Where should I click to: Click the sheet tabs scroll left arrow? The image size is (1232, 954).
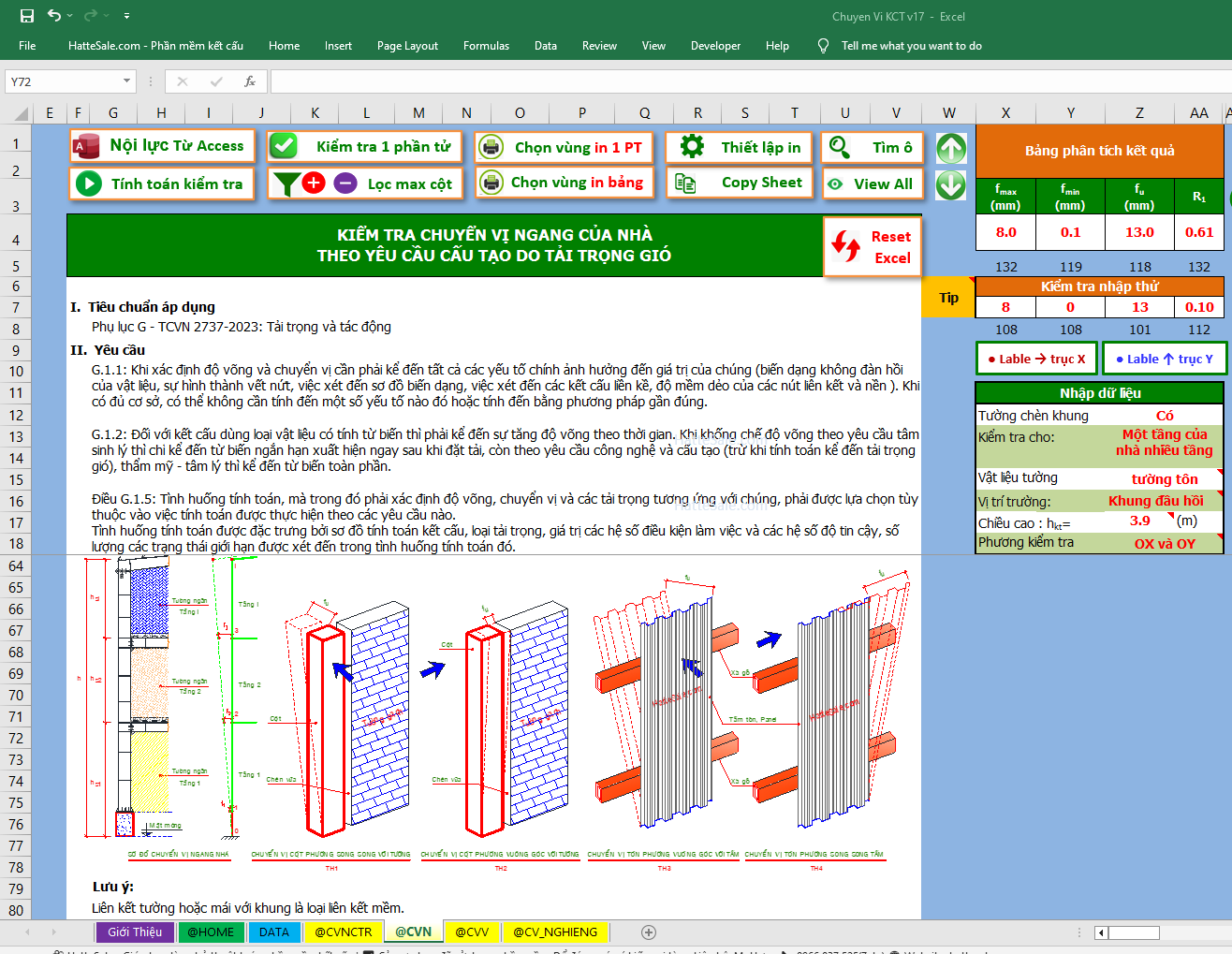click(27, 932)
